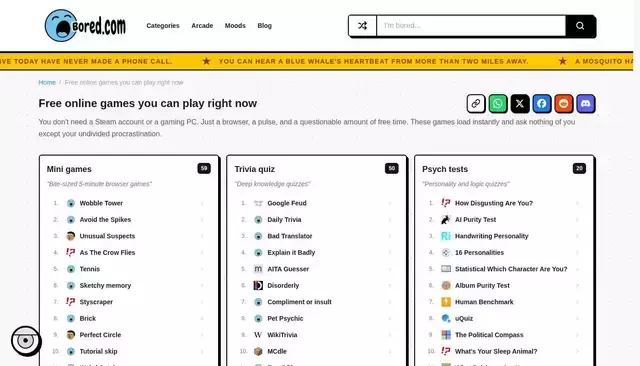Click the Trivia quiz count badge 50
The height and width of the screenshot is (366, 640).
[x=391, y=169]
